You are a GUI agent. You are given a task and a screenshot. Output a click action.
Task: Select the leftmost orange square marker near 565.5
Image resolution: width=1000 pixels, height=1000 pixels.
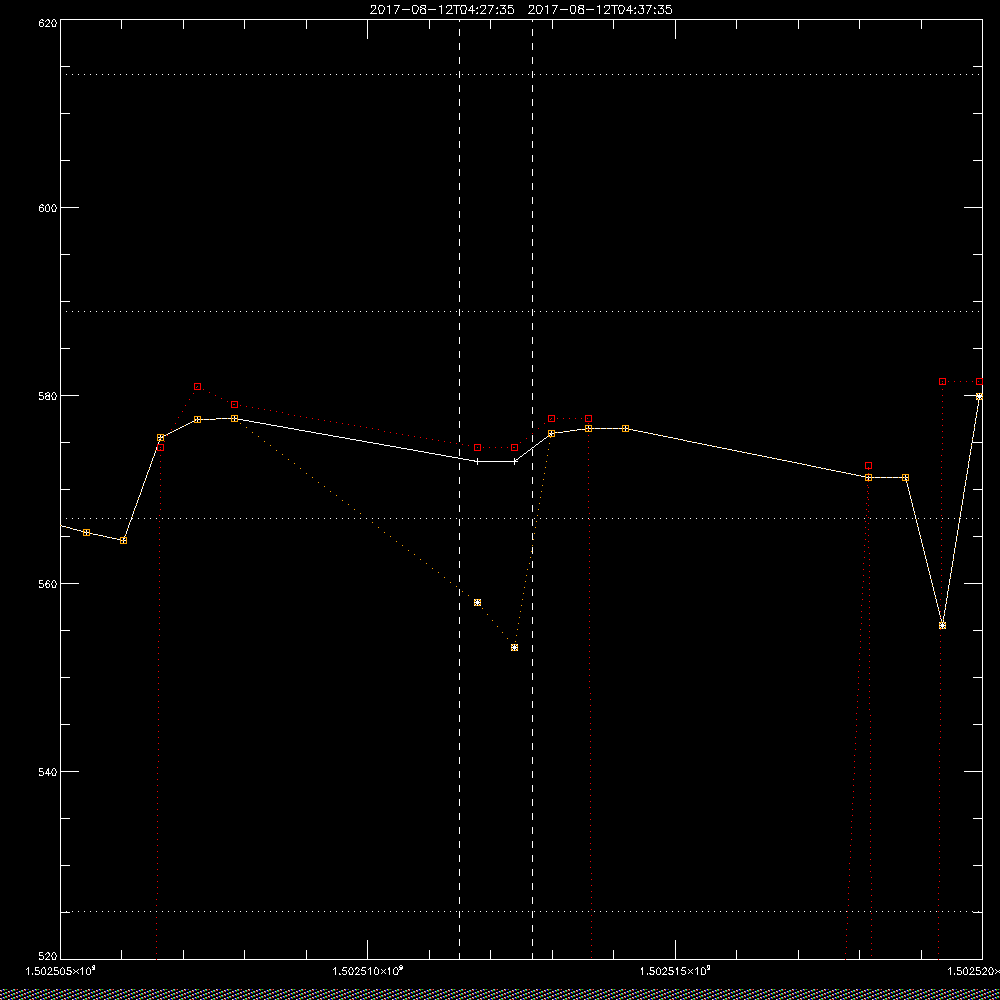point(87,533)
